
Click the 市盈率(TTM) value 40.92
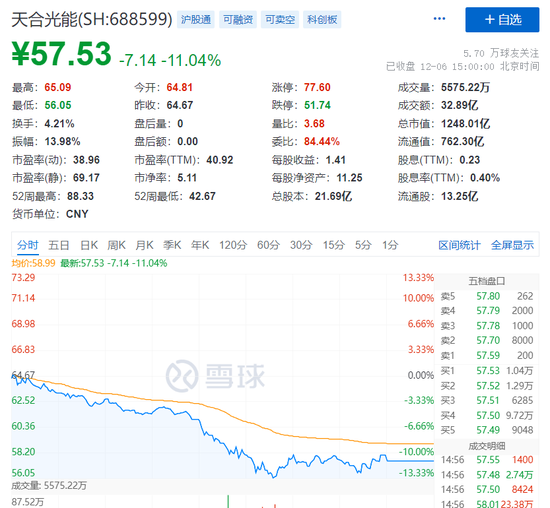[220, 160]
